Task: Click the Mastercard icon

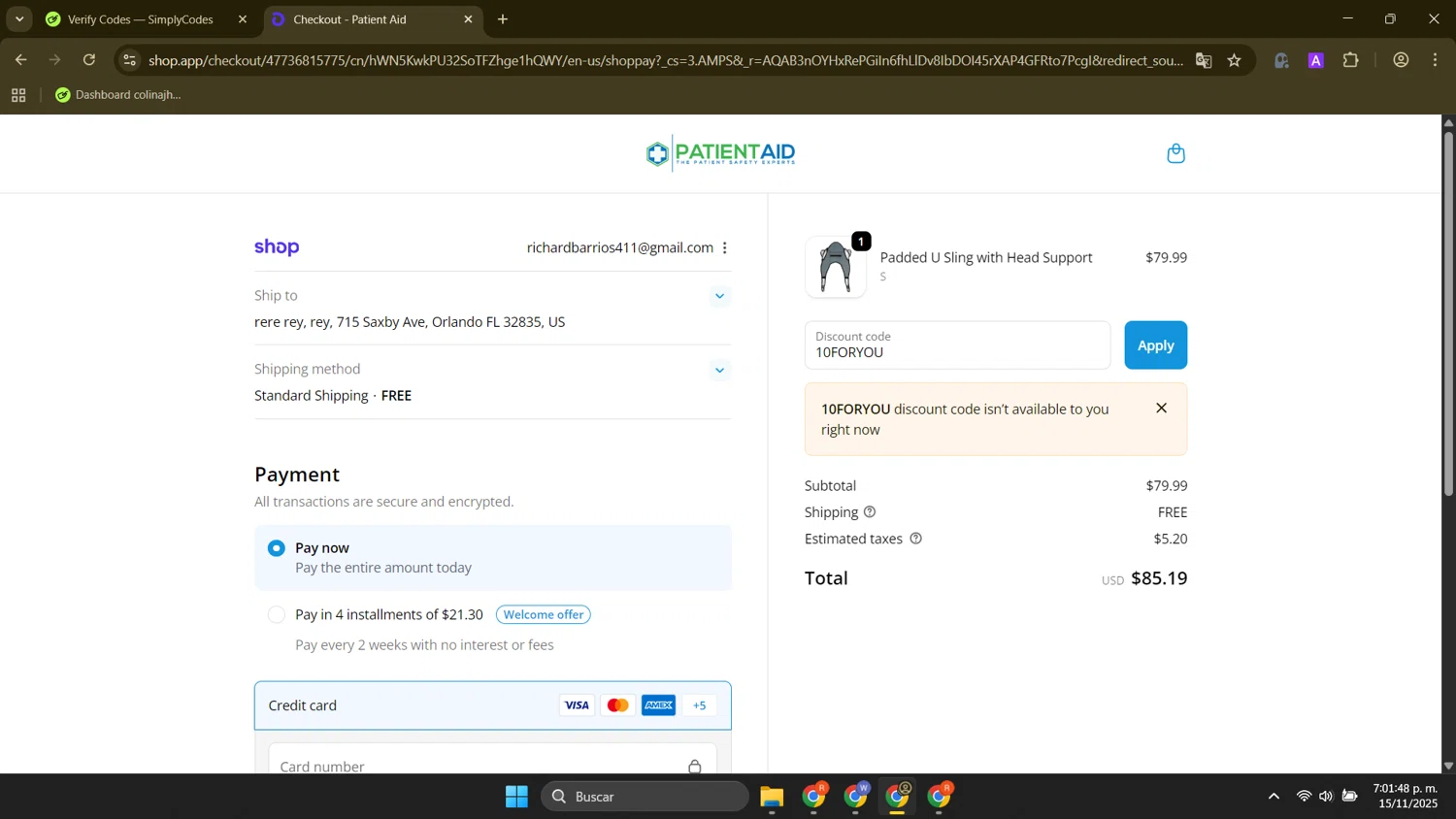Action: [617, 705]
